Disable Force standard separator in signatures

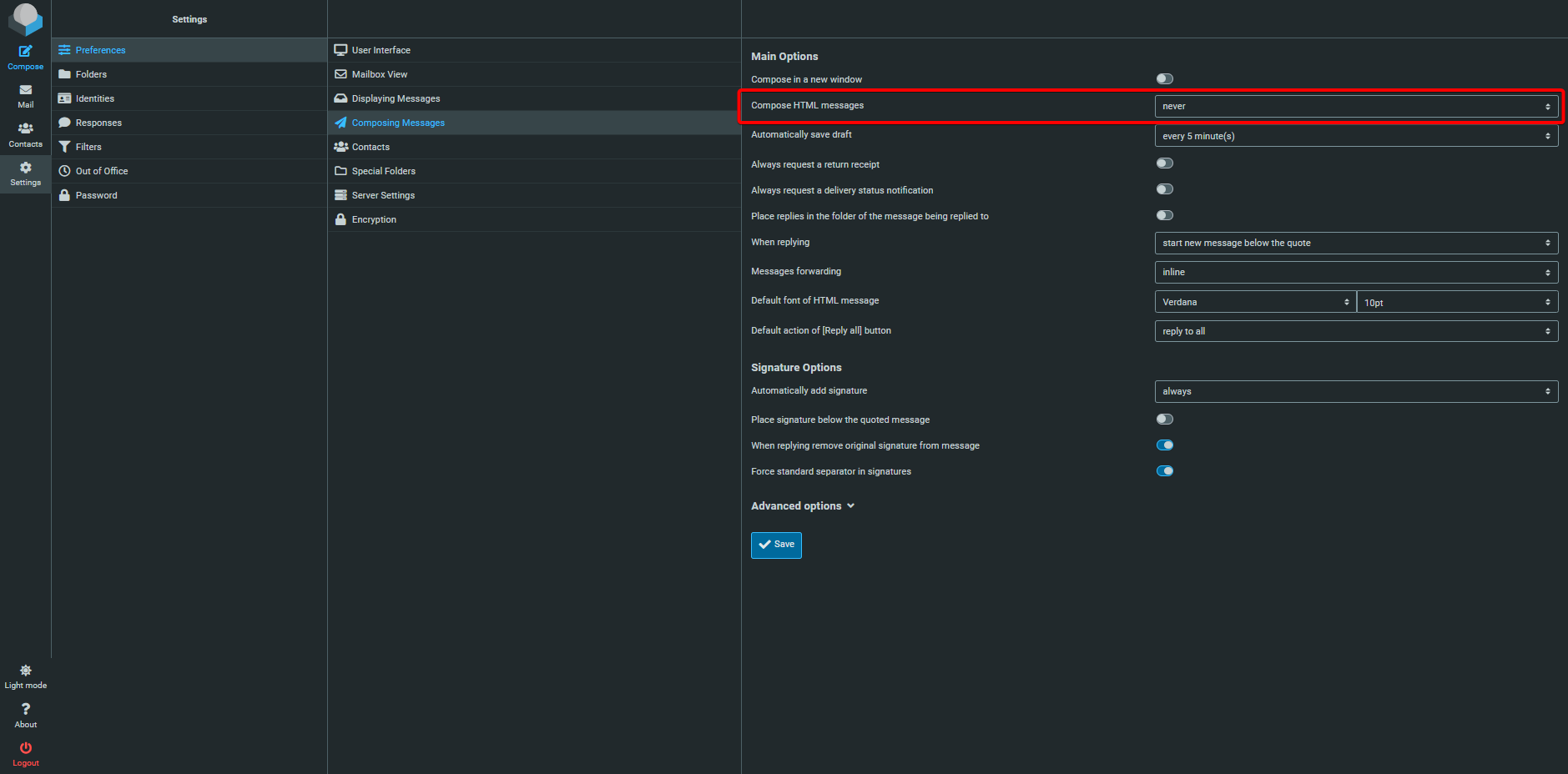point(1164,471)
